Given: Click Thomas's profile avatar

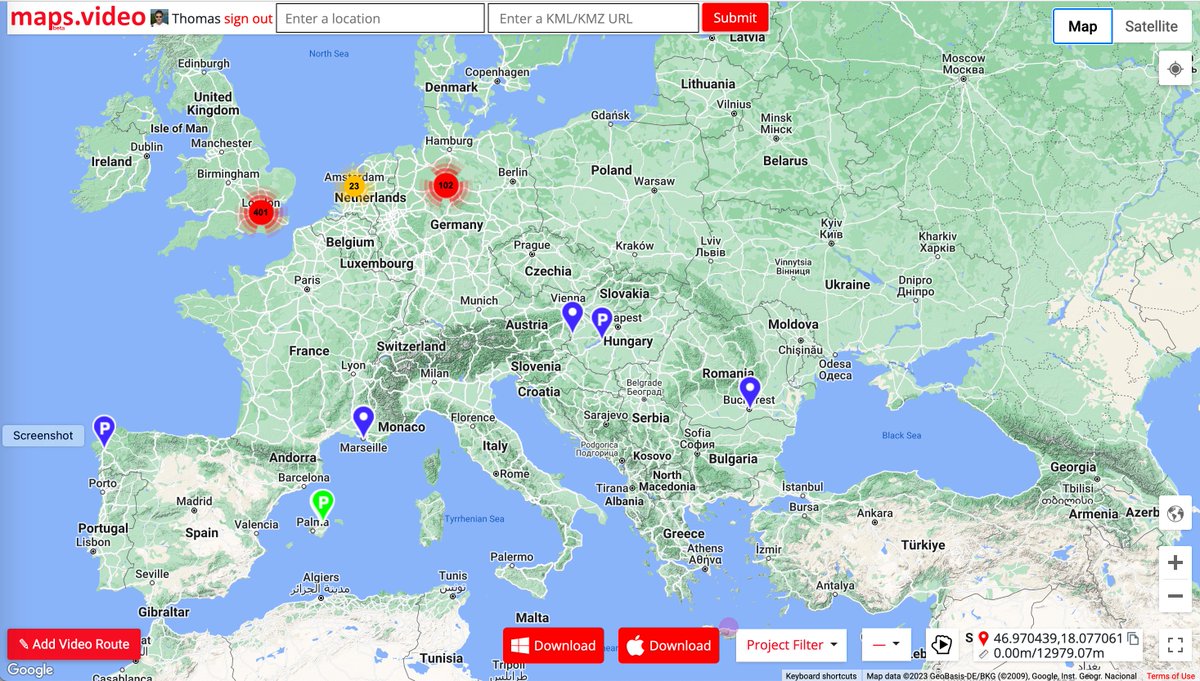Looking at the screenshot, I should point(159,18).
